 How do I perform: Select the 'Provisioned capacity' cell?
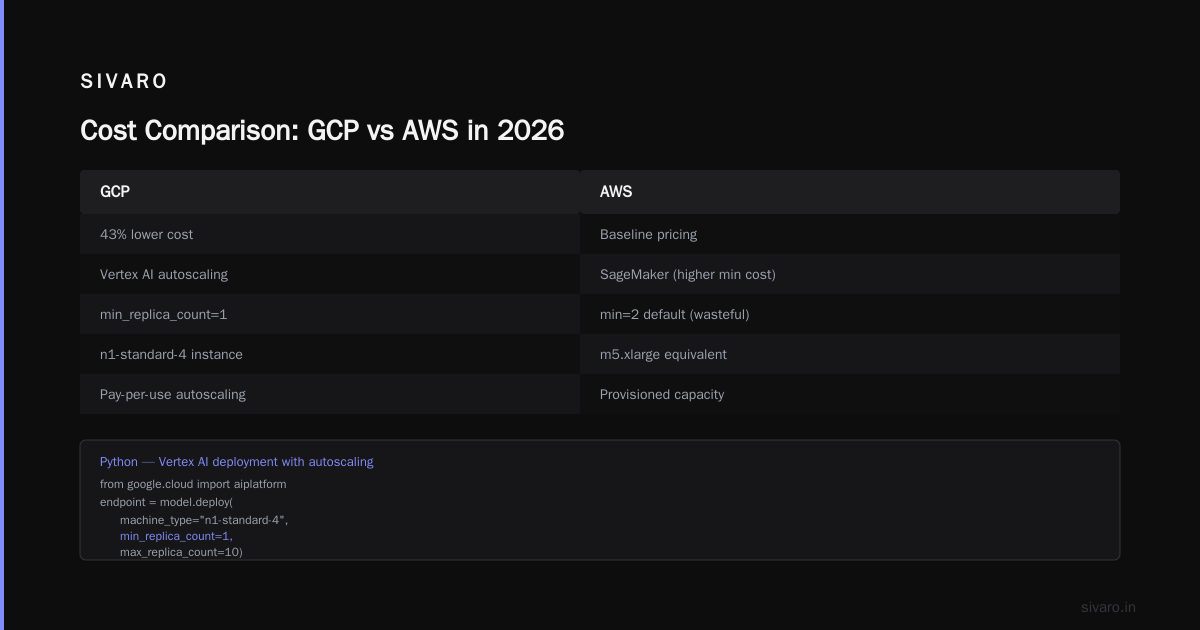(850, 394)
